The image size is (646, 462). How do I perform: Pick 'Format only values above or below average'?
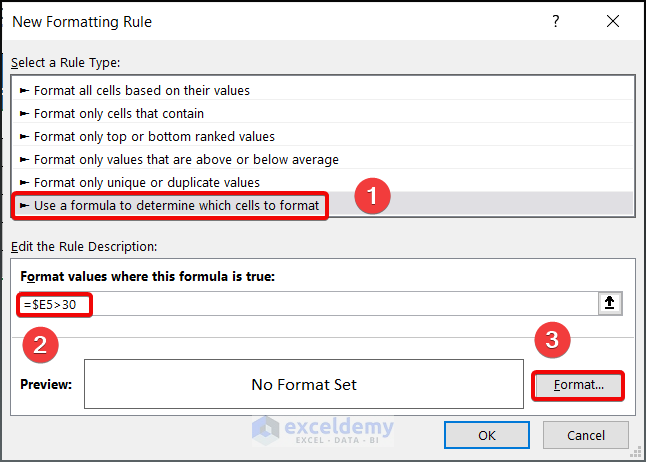(186, 159)
